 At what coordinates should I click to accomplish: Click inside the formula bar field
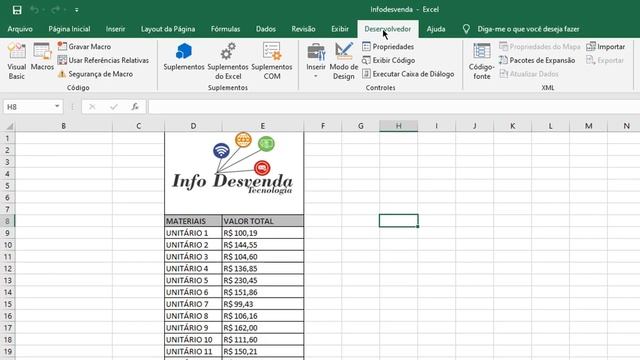[394, 107]
